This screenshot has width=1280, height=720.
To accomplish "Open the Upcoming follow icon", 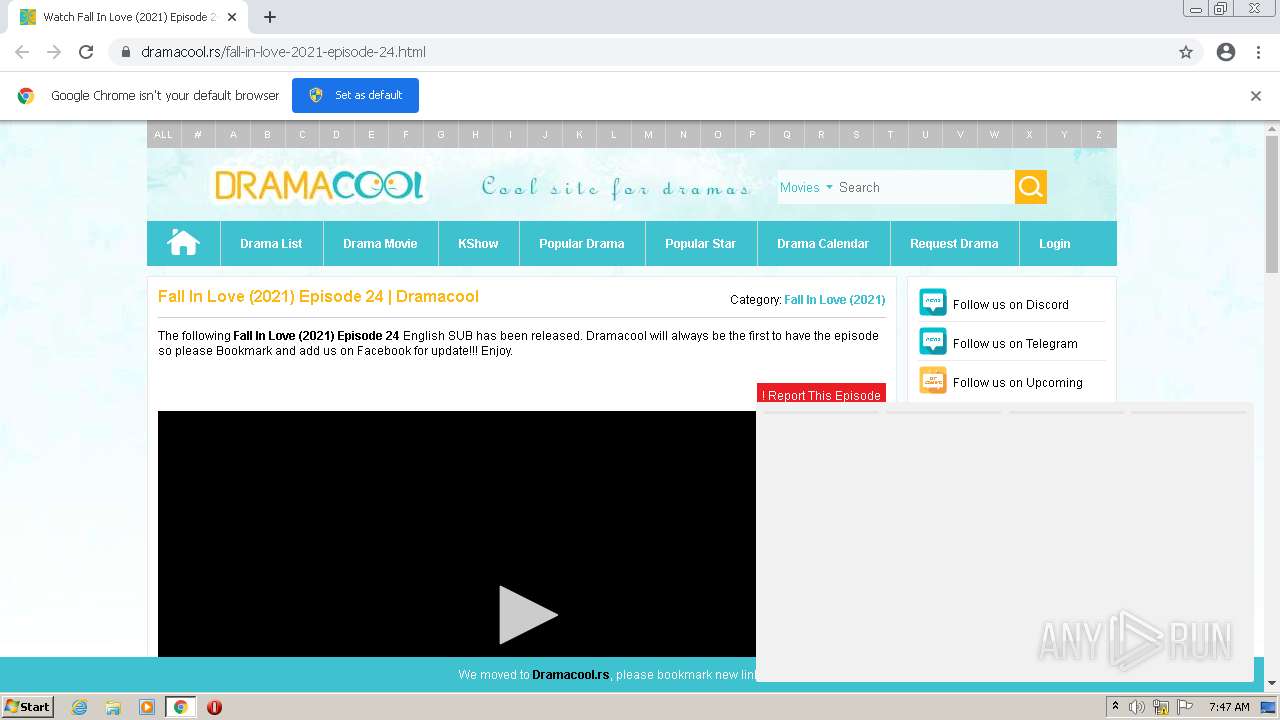I will click(x=933, y=381).
